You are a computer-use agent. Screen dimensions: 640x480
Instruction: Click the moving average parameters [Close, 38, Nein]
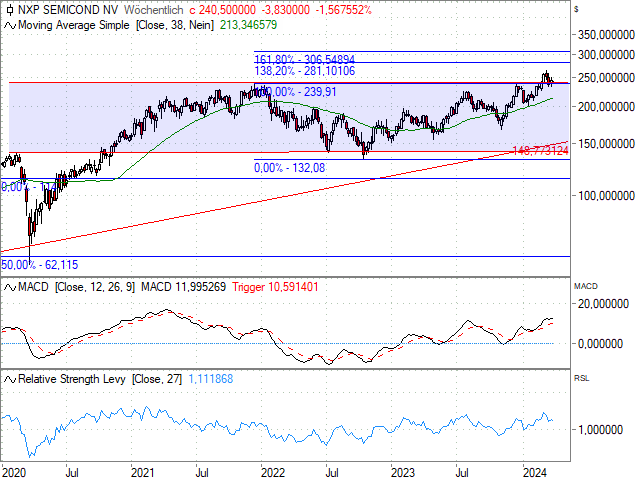(x=175, y=25)
